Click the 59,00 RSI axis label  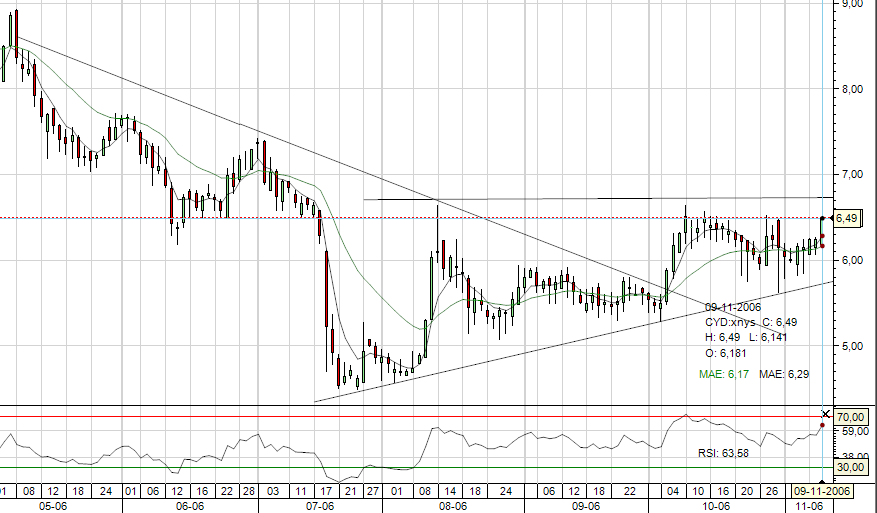pyautogui.click(x=855, y=431)
